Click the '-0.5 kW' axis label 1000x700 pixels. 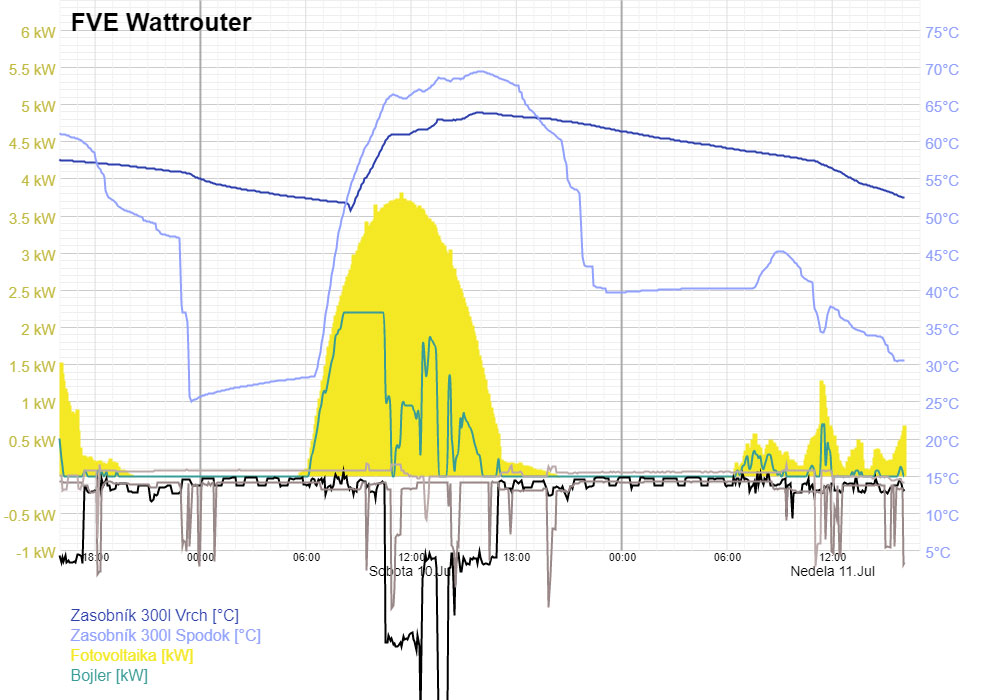click(x=29, y=515)
